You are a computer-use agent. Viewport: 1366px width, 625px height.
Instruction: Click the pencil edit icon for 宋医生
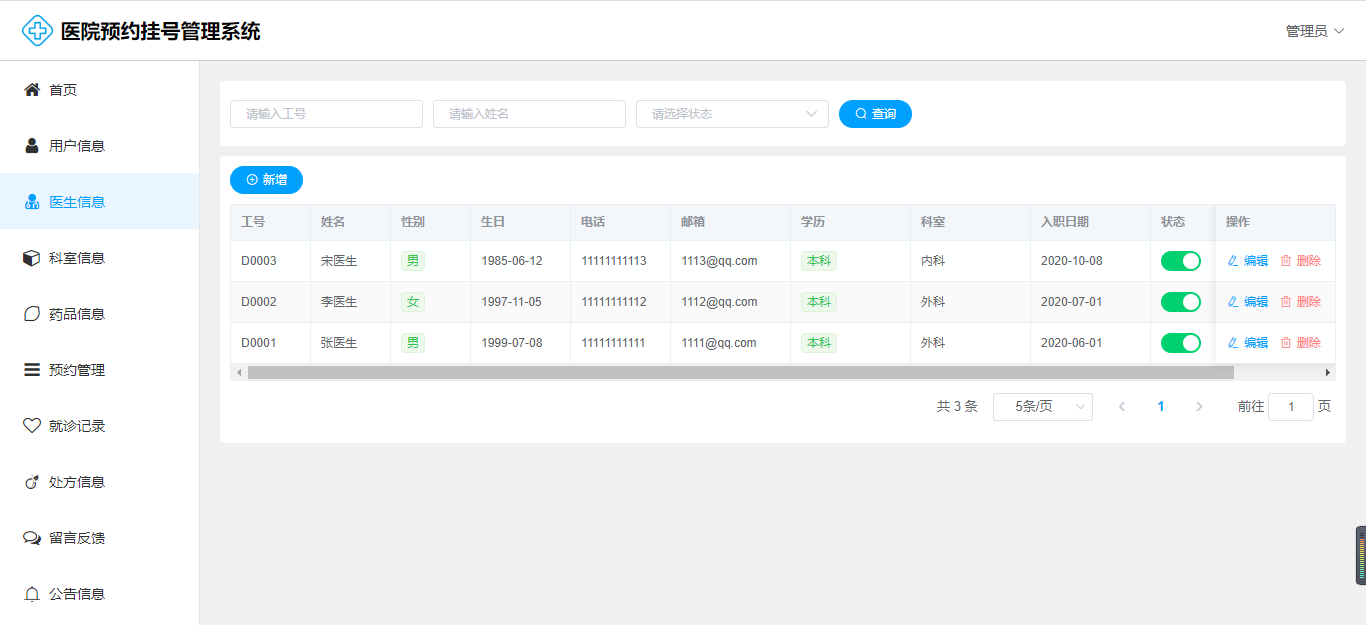click(x=1233, y=261)
